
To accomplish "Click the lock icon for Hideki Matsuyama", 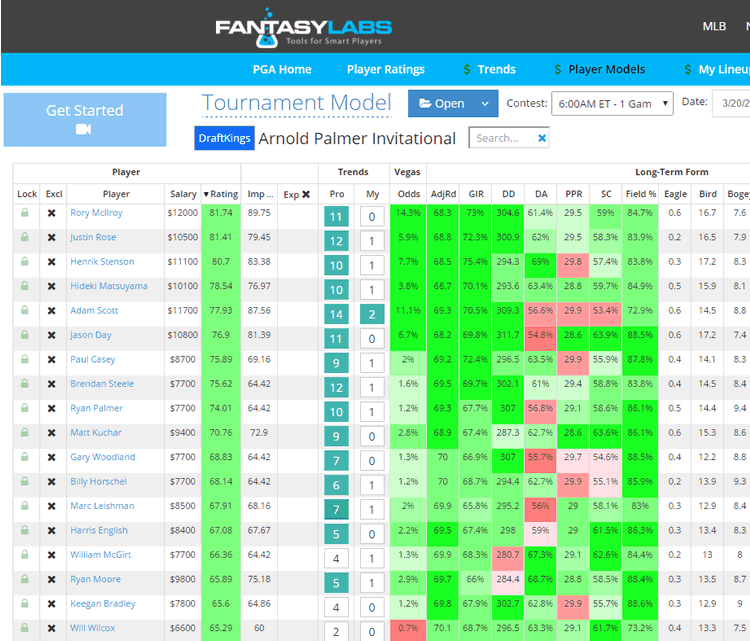I will [x=25, y=286].
